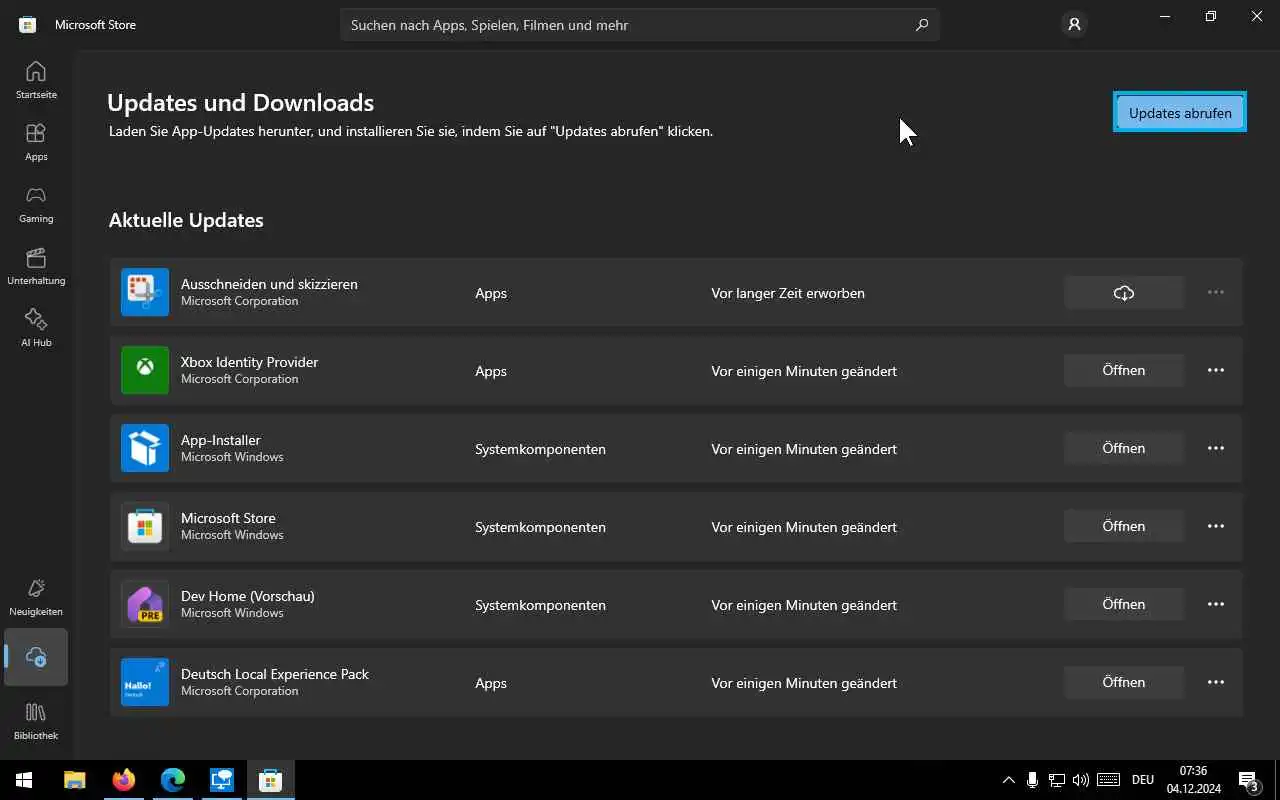Screen dimensions: 1280x800
Task: Click Öffnen for App-Installer
Action: tap(1124, 448)
